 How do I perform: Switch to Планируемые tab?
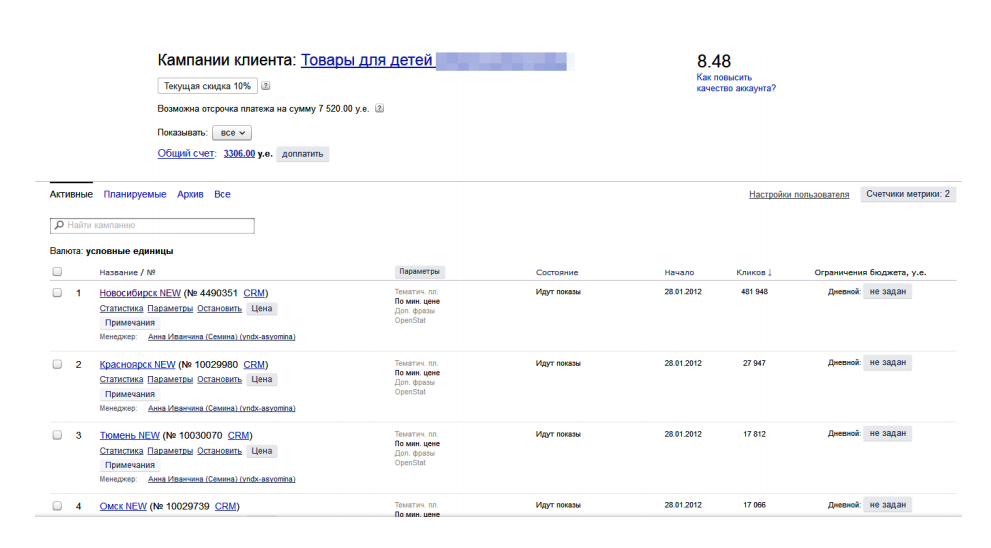pos(135,194)
